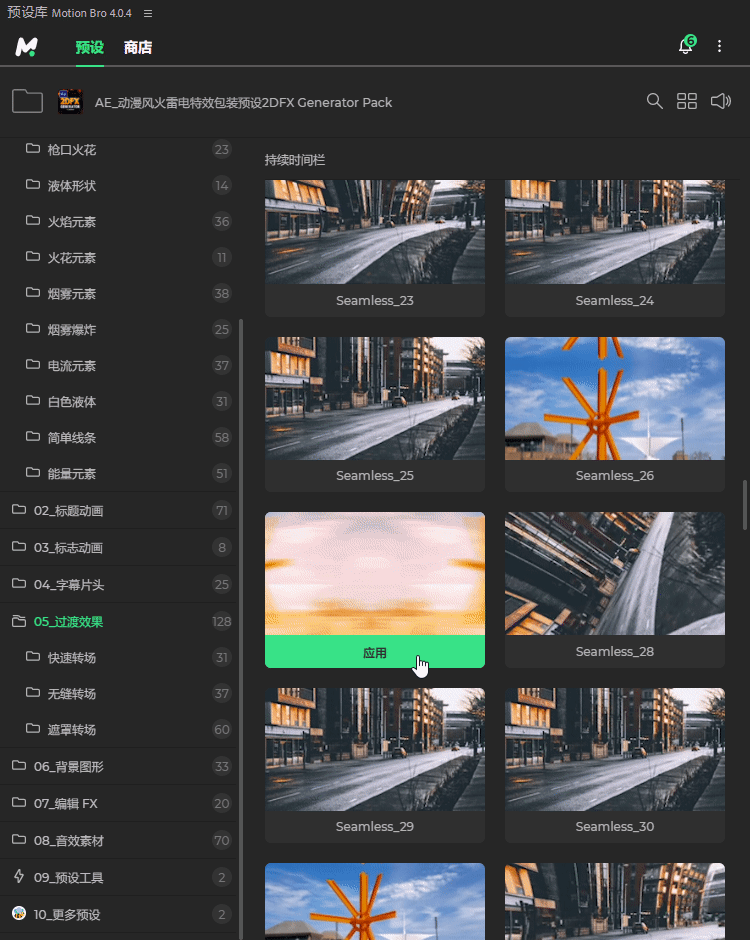Screen dimensions: 750x940
Task: Open the 火焰元素 folder
Action: coord(119,221)
